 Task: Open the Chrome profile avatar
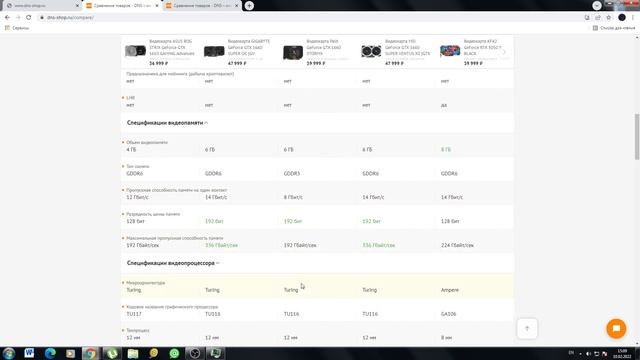(x=622, y=18)
